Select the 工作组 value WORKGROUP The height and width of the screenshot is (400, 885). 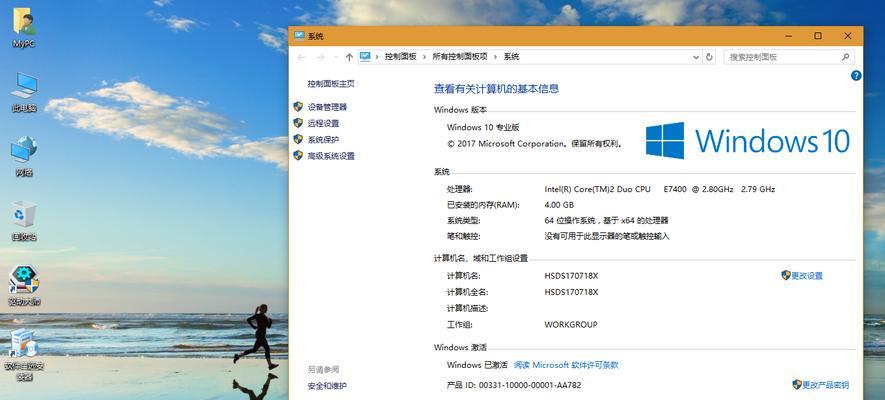coord(571,324)
